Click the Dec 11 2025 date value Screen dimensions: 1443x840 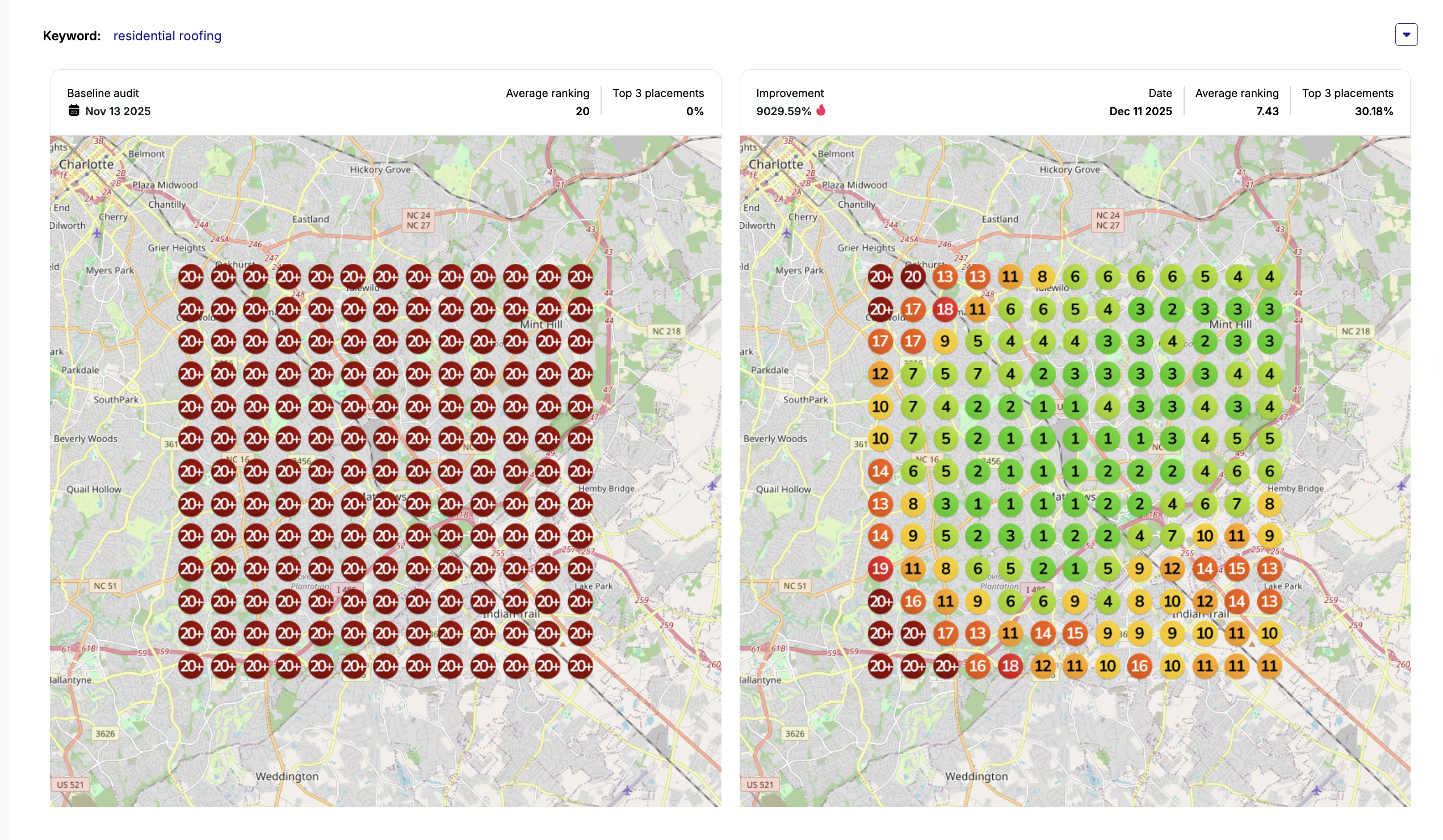click(x=1140, y=112)
